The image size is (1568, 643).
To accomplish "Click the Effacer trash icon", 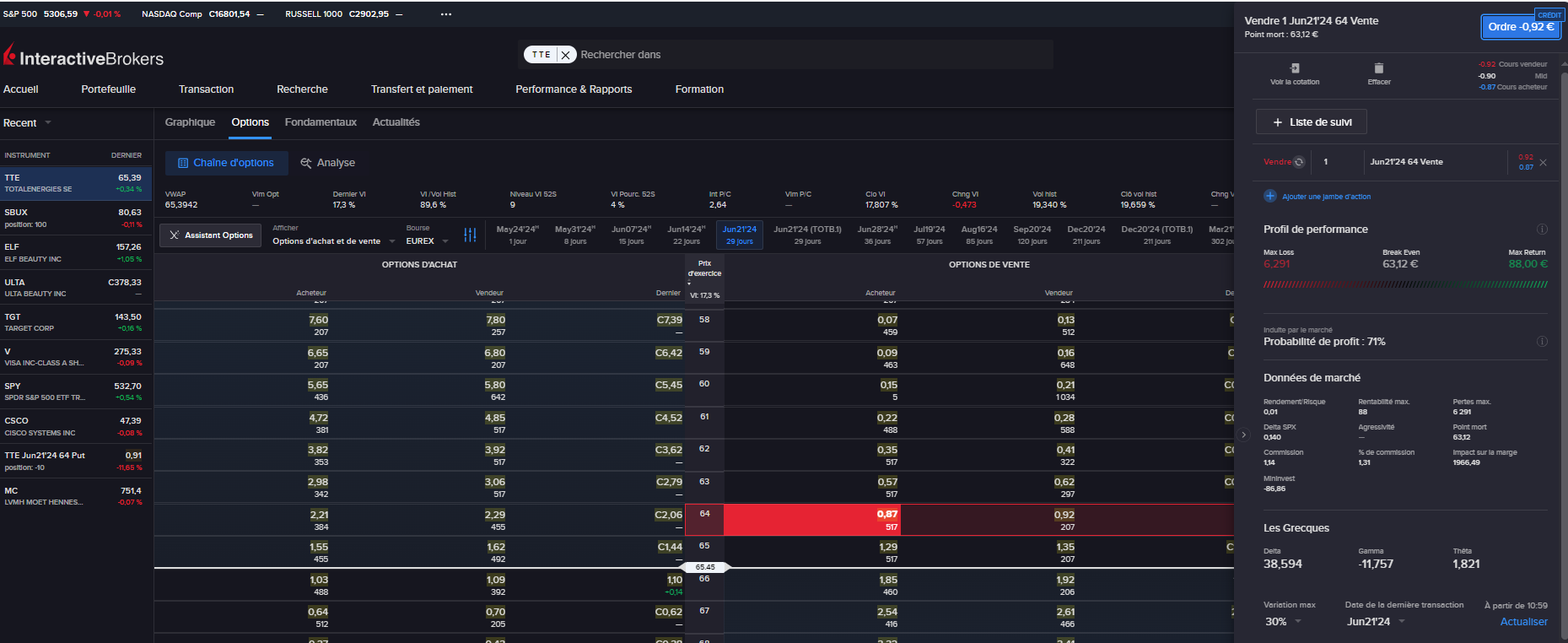I will click(1378, 69).
